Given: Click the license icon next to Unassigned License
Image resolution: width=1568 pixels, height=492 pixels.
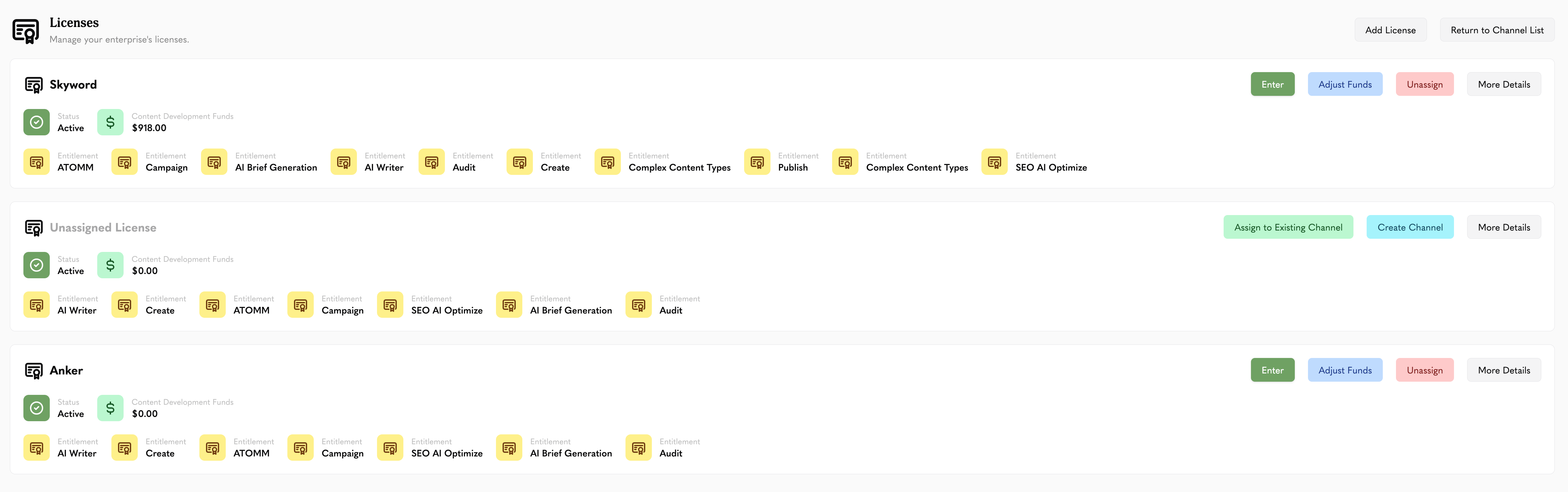Looking at the screenshot, I should coord(34,228).
